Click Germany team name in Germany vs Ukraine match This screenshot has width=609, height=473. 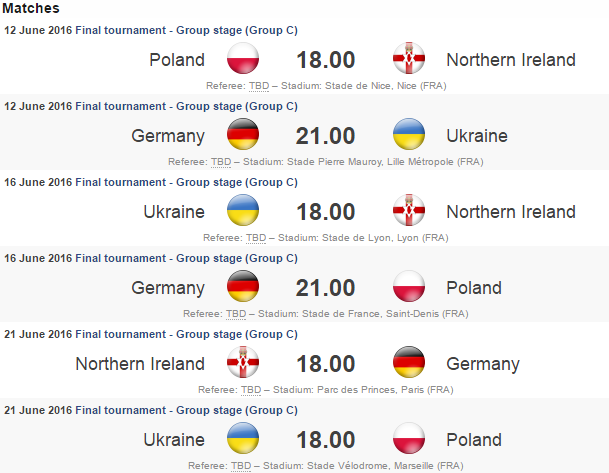[168, 136]
